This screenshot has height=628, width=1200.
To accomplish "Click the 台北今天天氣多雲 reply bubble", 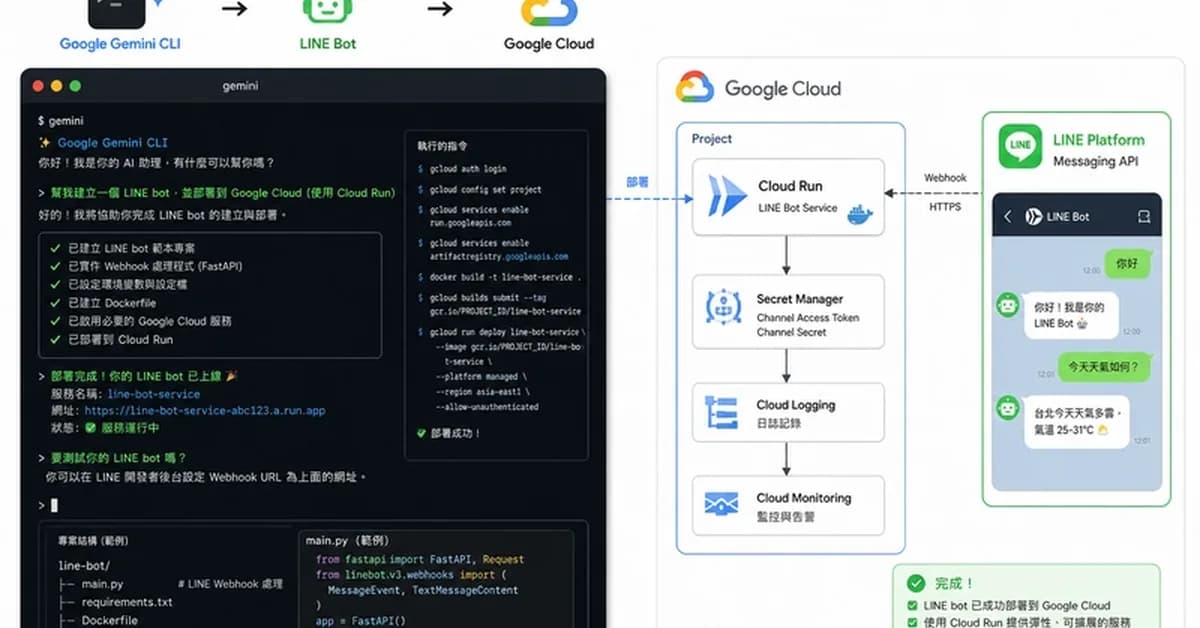I will (1076, 420).
